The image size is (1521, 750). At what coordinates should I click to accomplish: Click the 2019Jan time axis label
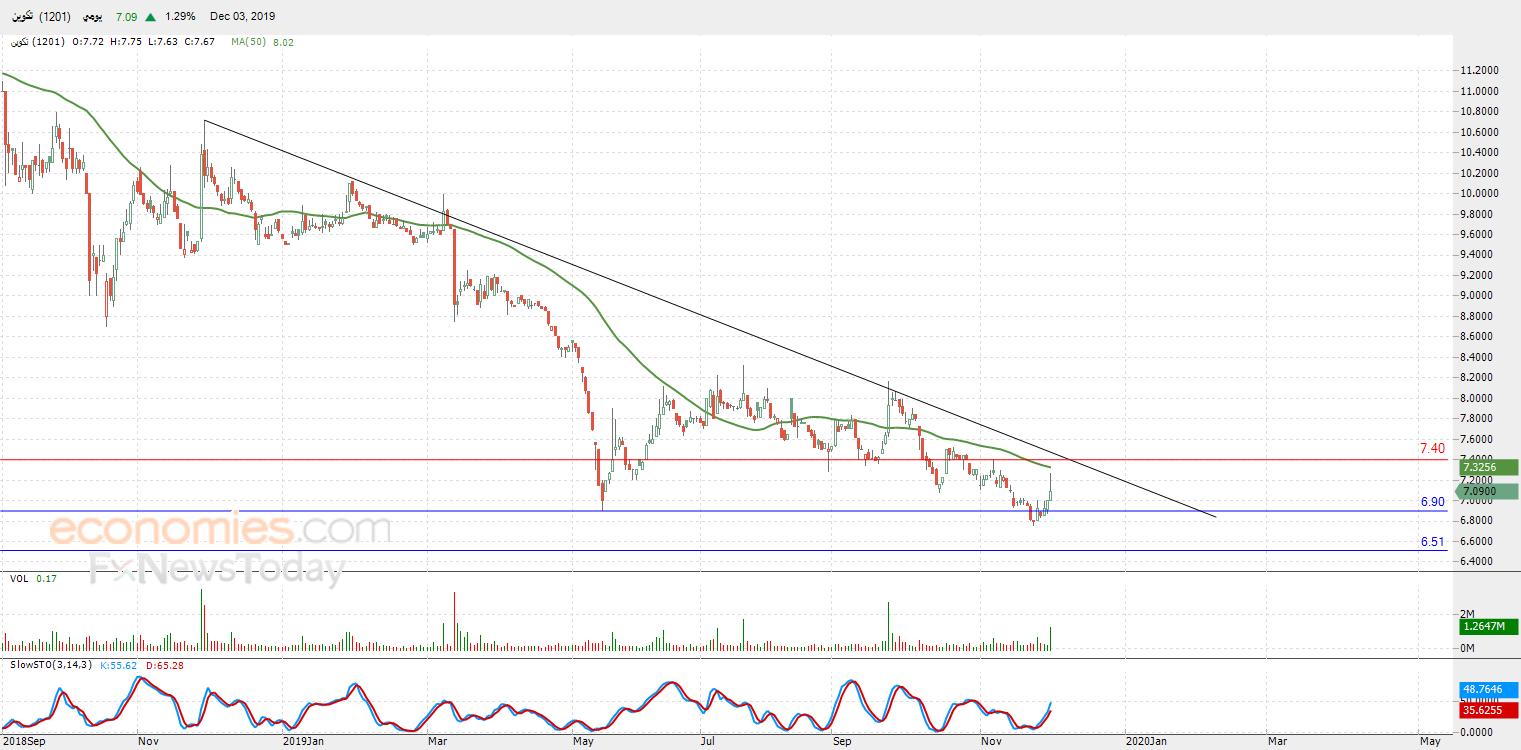(x=303, y=741)
